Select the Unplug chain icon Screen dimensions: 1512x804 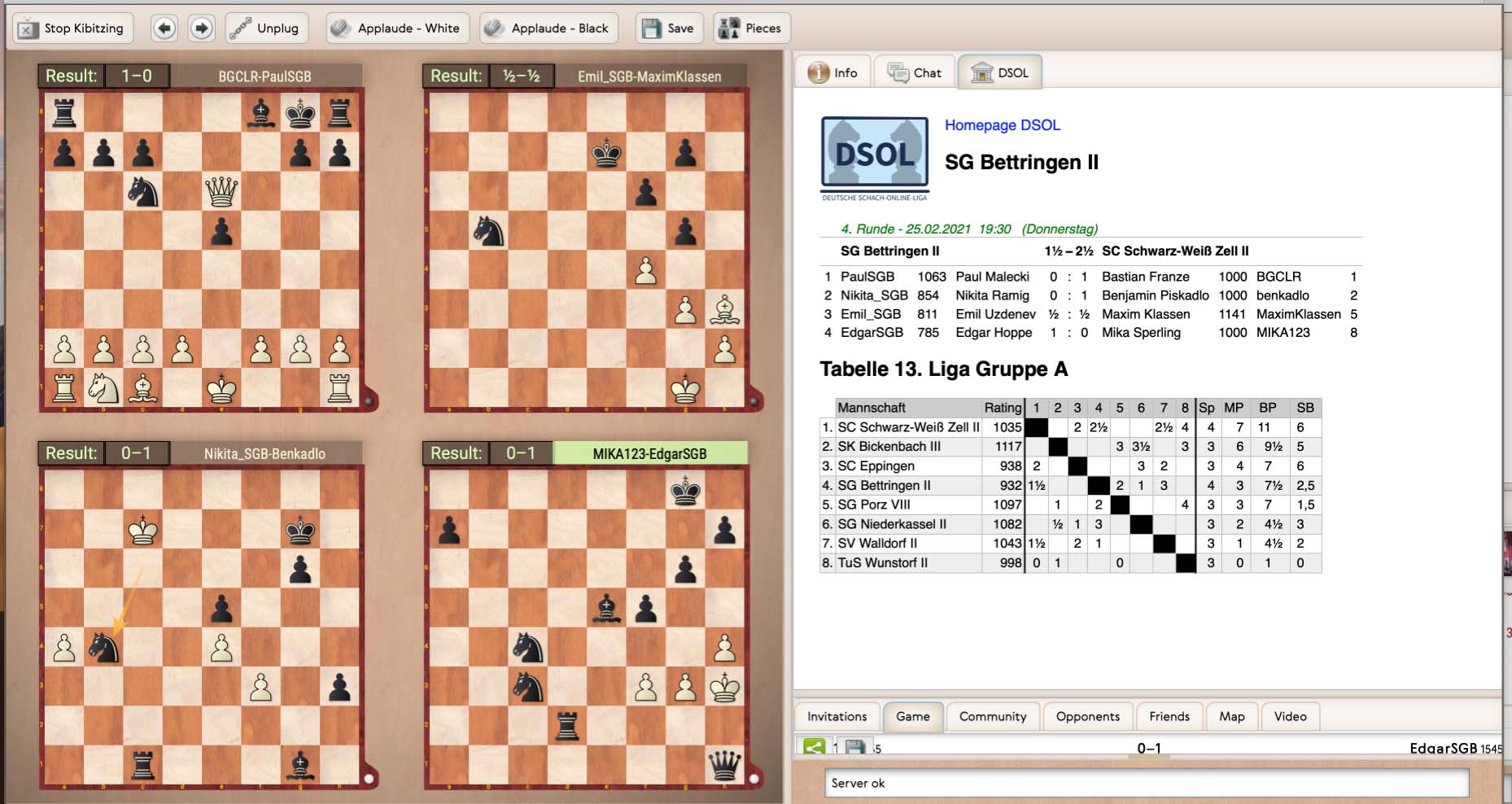pyautogui.click(x=241, y=26)
